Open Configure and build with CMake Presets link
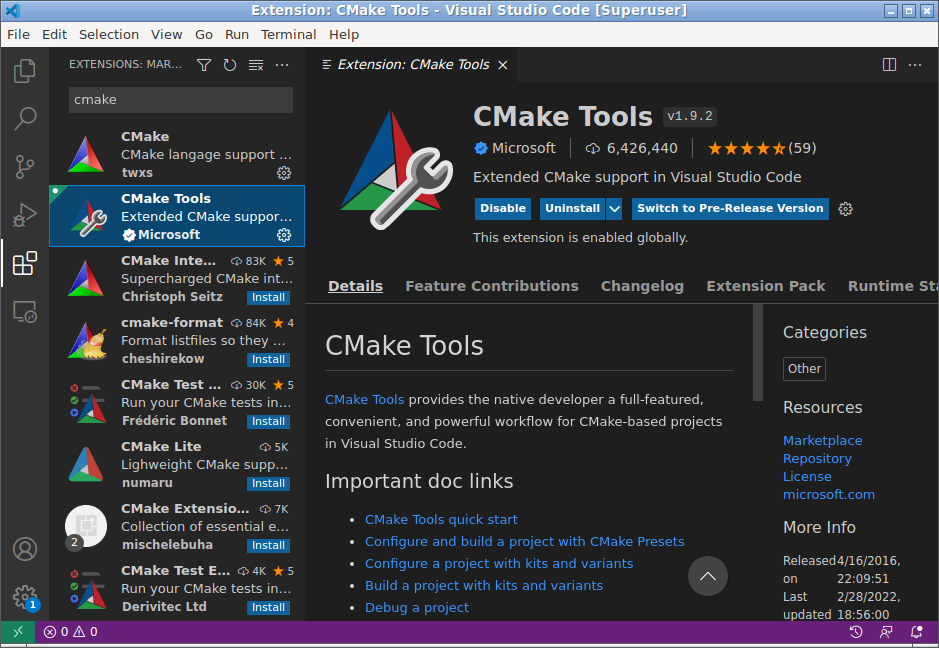 [525, 542]
